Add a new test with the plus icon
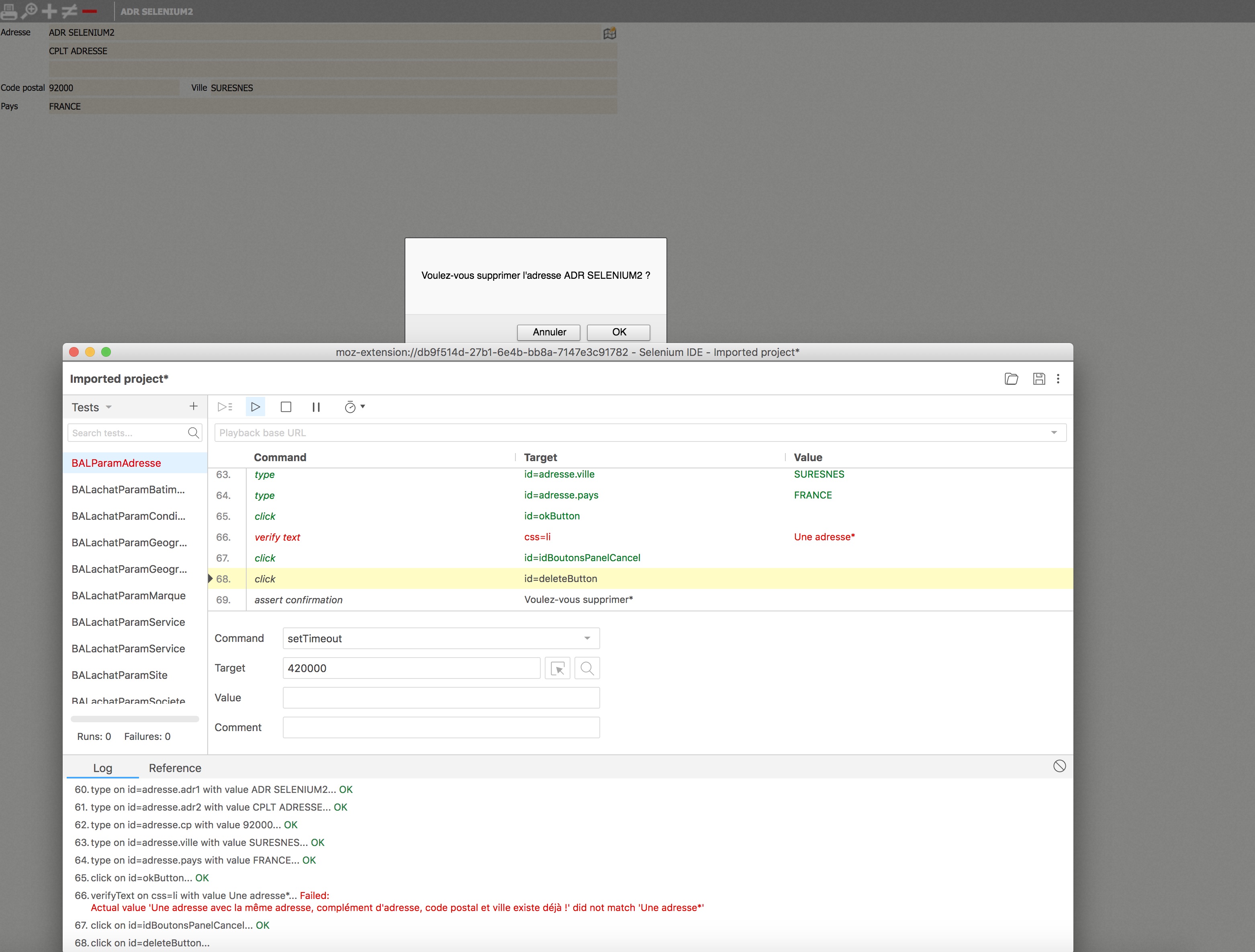This screenshot has height=952, width=1255. [x=193, y=406]
